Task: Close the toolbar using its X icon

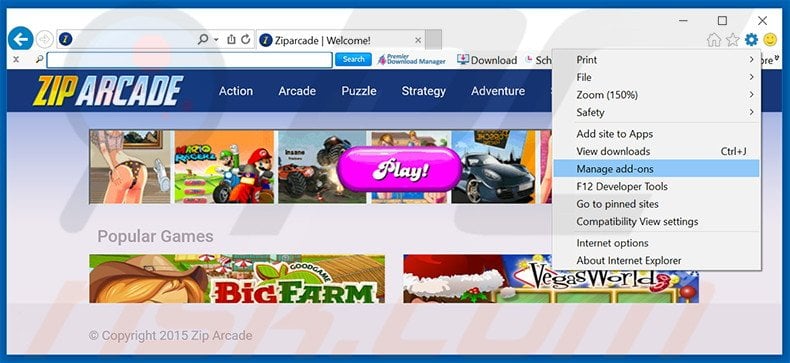Action: pyautogui.click(x=16, y=59)
